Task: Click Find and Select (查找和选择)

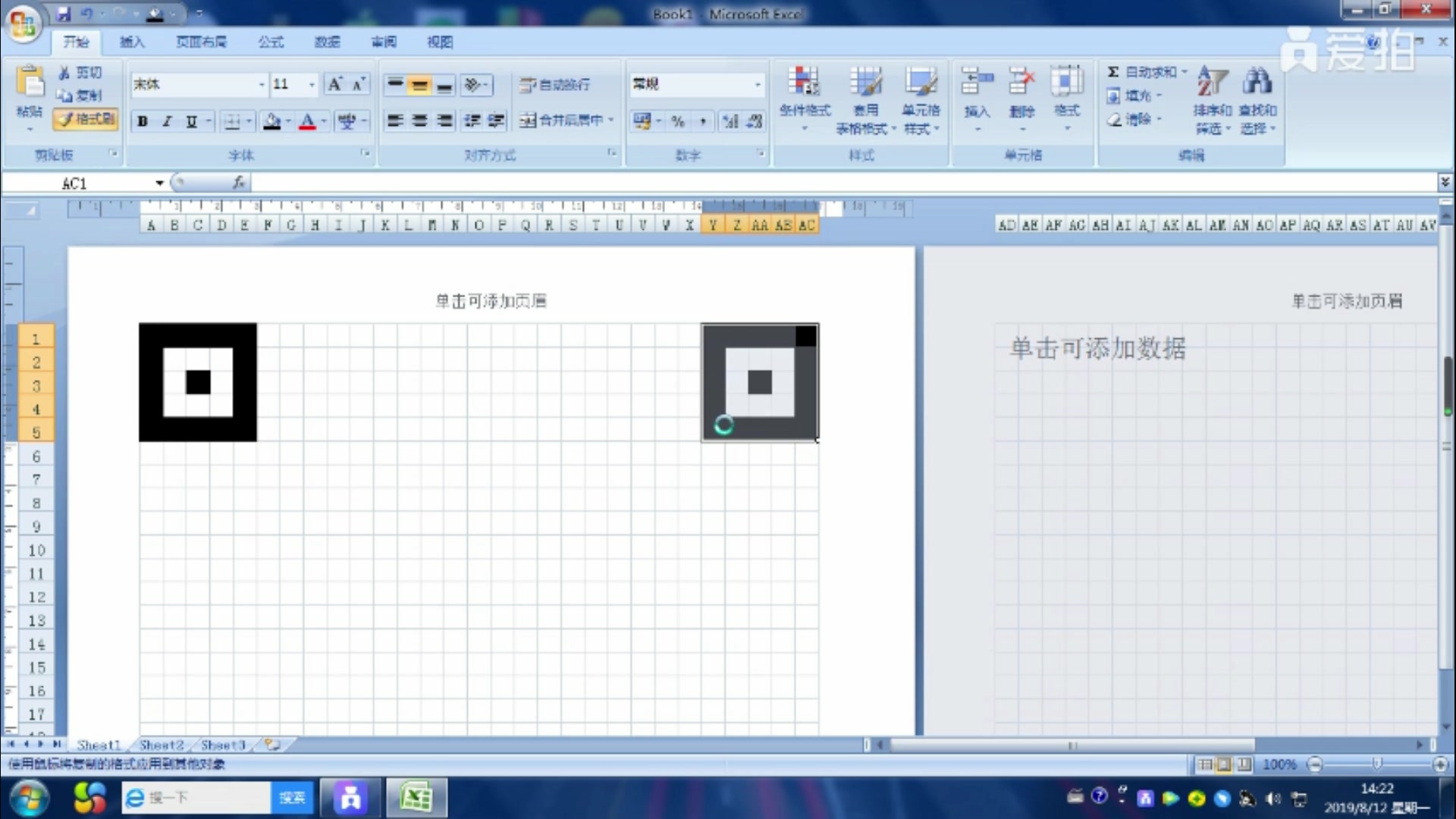Action: [1257, 99]
